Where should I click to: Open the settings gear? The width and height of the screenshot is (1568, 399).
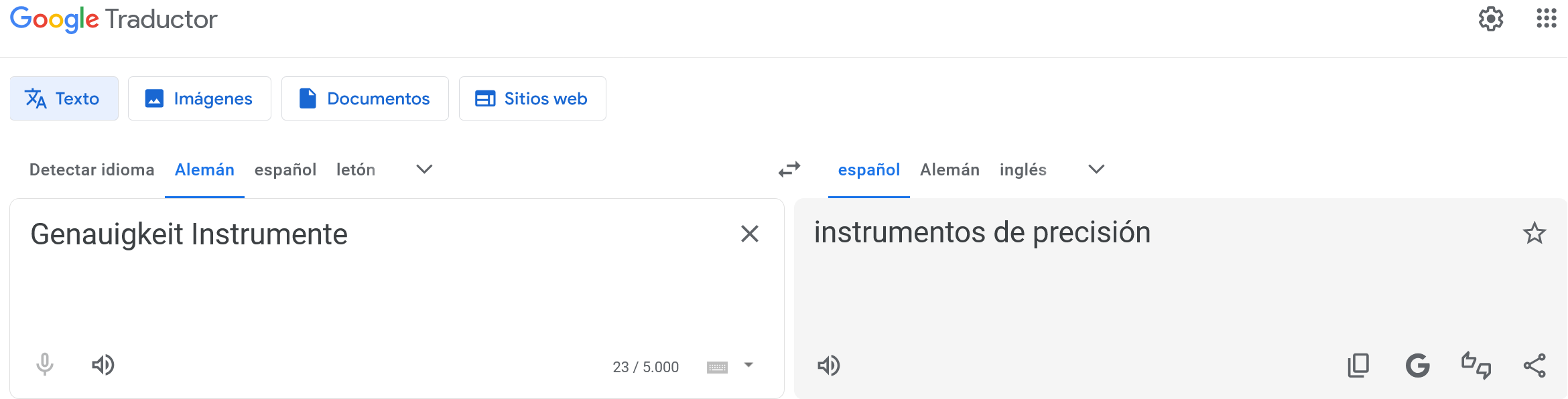tap(1491, 19)
